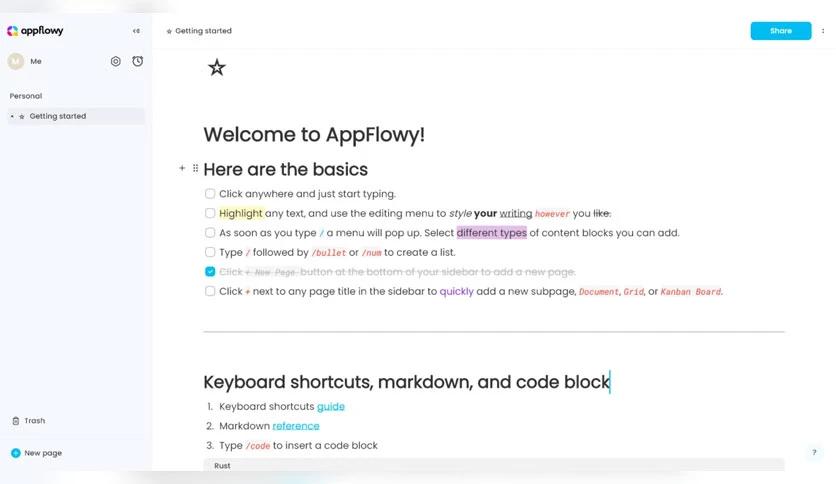The height and width of the screenshot is (484, 836).
Task: Collapse the sidebar with the double-arrow icon
Action: [x=136, y=31]
